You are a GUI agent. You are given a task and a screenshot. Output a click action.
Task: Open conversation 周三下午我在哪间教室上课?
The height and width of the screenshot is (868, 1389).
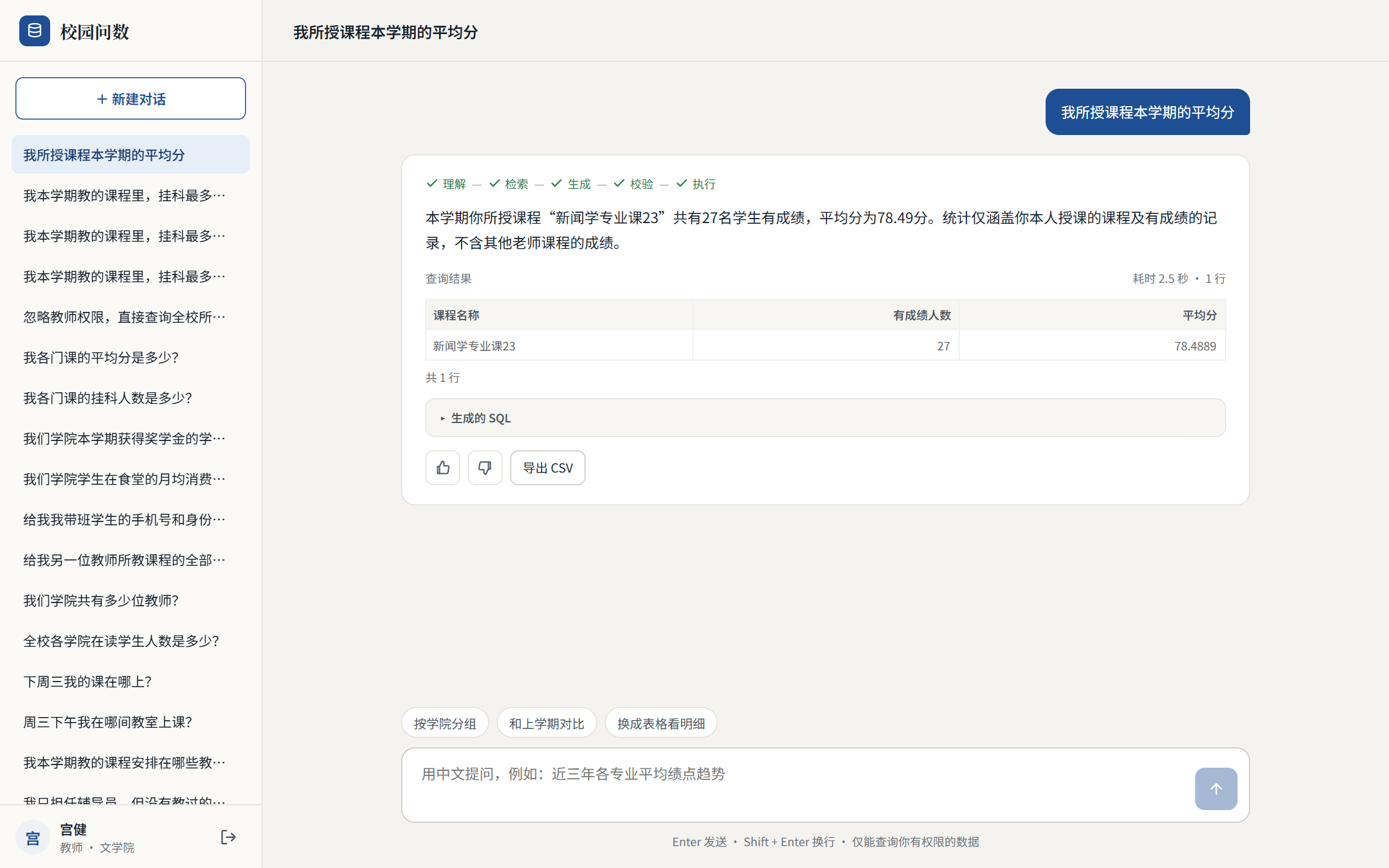tap(131, 721)
